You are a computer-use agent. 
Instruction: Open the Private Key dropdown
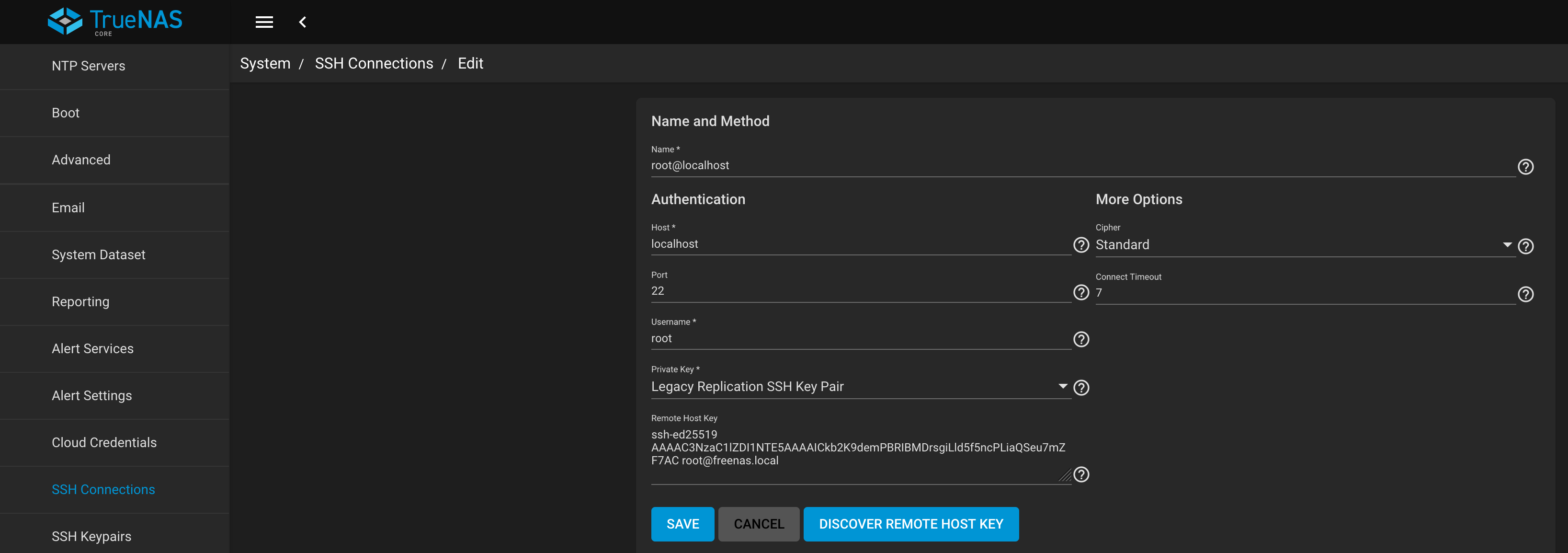click(858, 387)
